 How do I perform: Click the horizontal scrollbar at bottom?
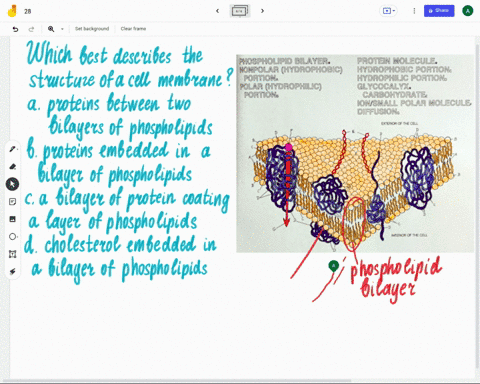tap(177, 380)
